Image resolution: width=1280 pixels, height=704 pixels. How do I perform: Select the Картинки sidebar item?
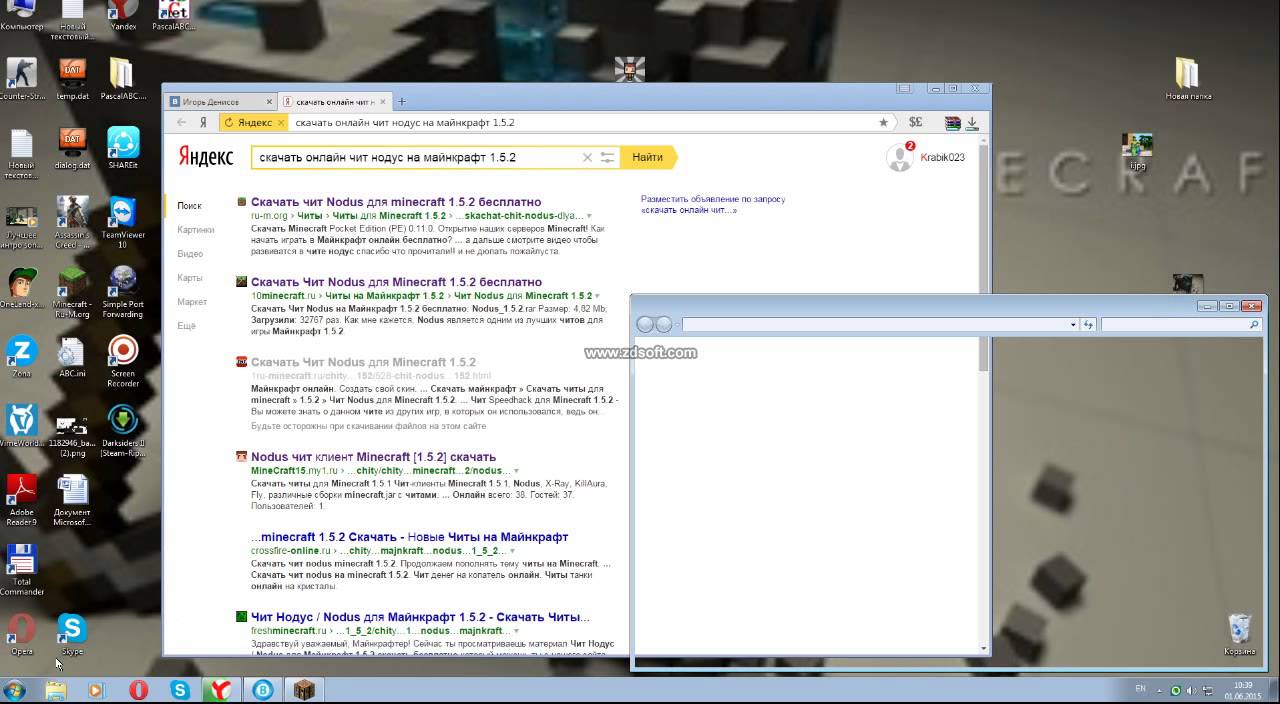[x=196, y=230]
